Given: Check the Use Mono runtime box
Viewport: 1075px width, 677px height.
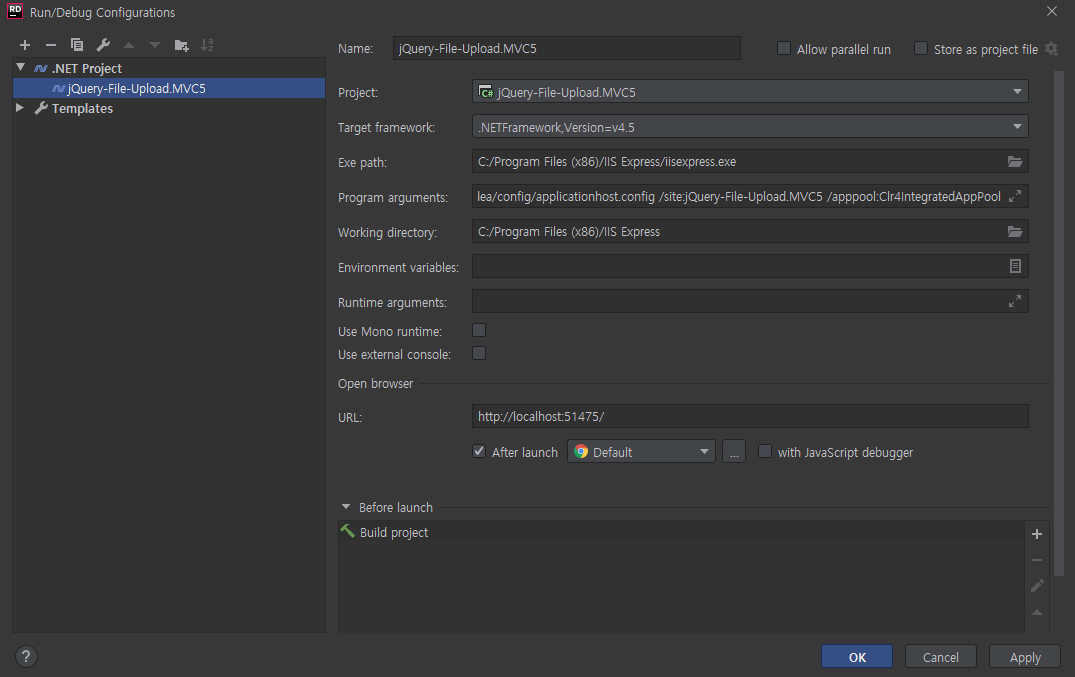Looking at the screenshot, I should click(x=479, y=331).
